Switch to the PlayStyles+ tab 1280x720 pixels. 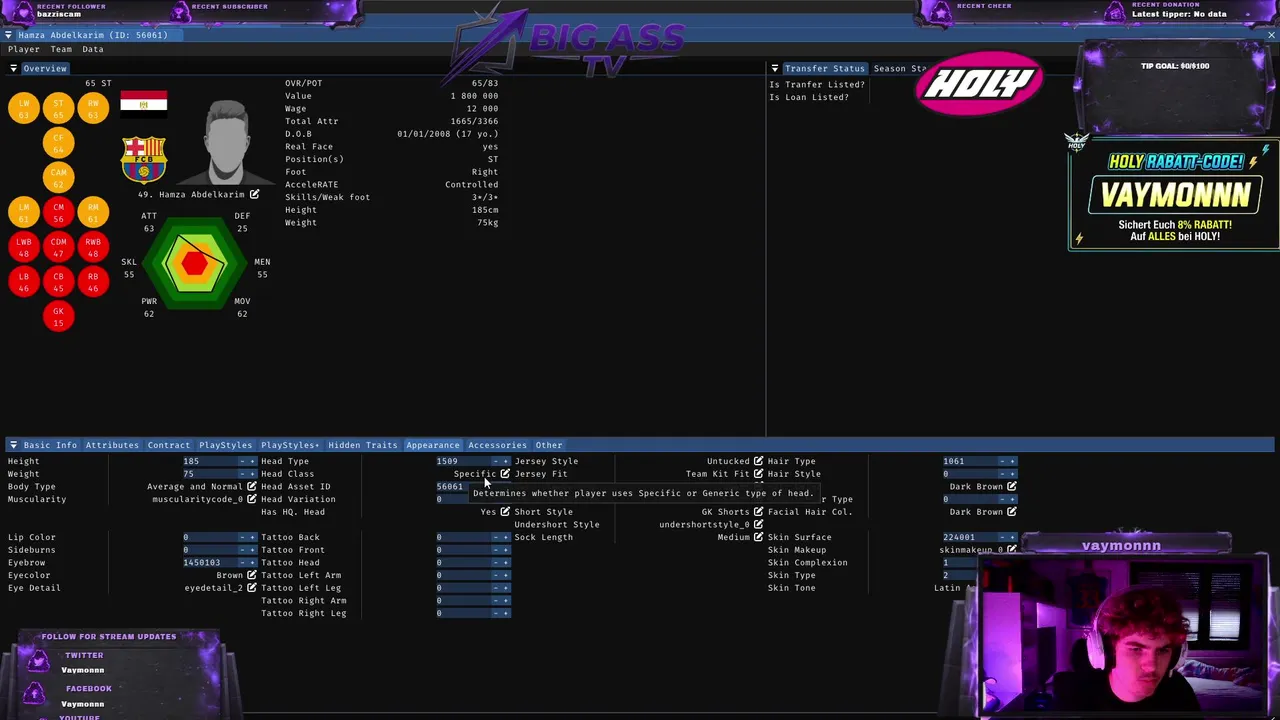pyautogui.click(x=290, y=445)
